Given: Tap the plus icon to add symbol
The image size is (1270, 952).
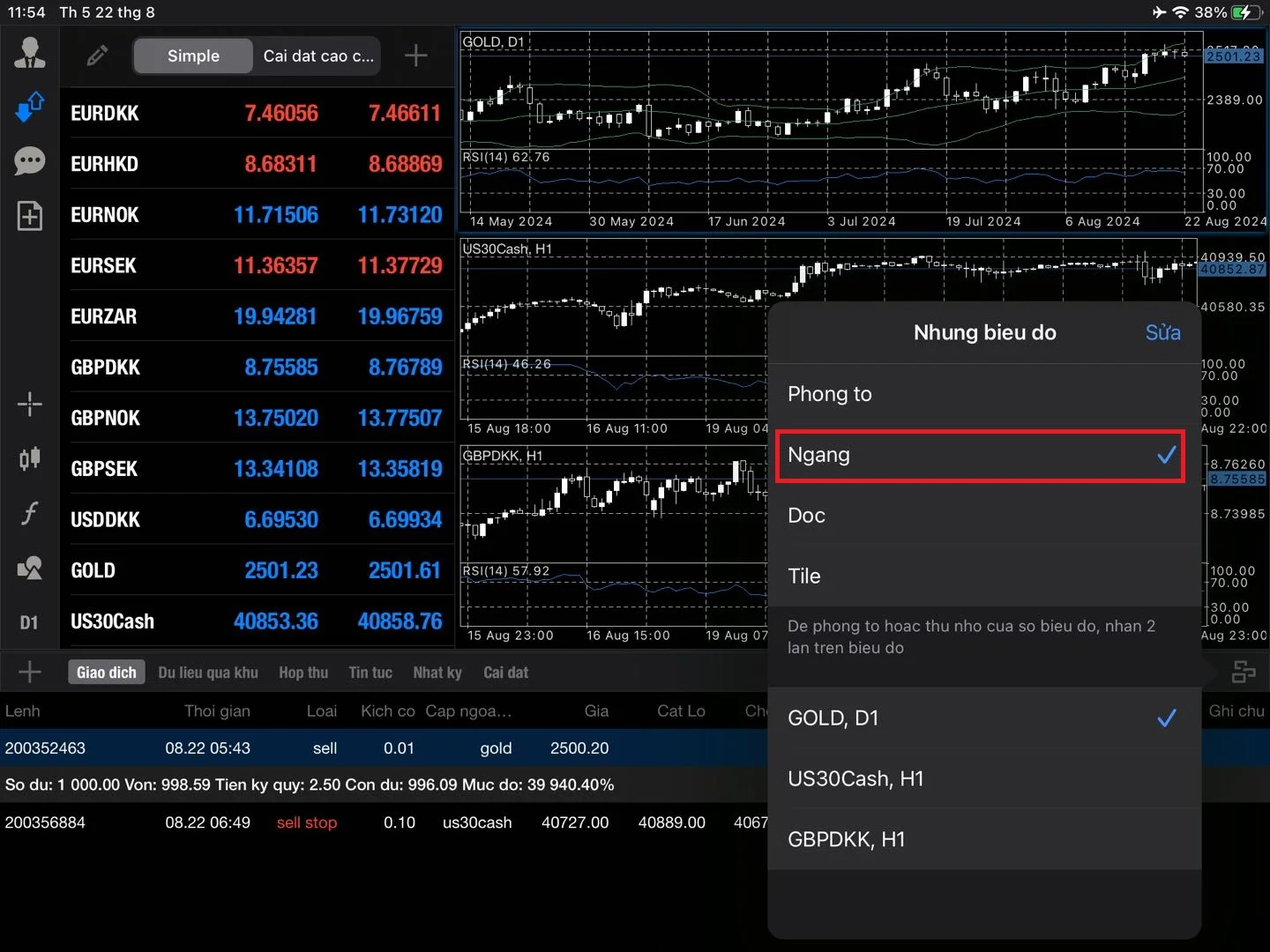Looking at the screenshot, I should [x=415, y=56].
